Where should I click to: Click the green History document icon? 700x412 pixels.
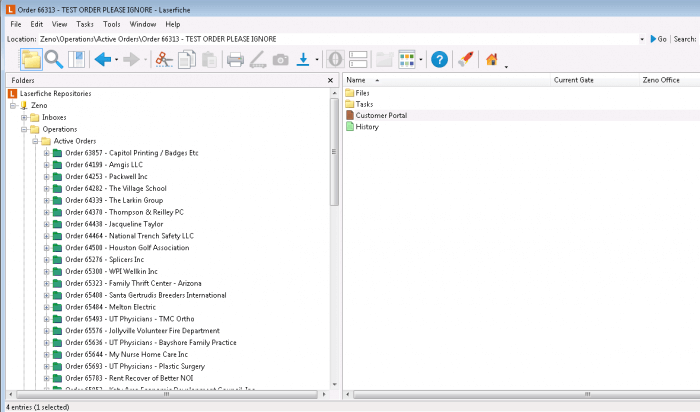click(x=350, y=127)
